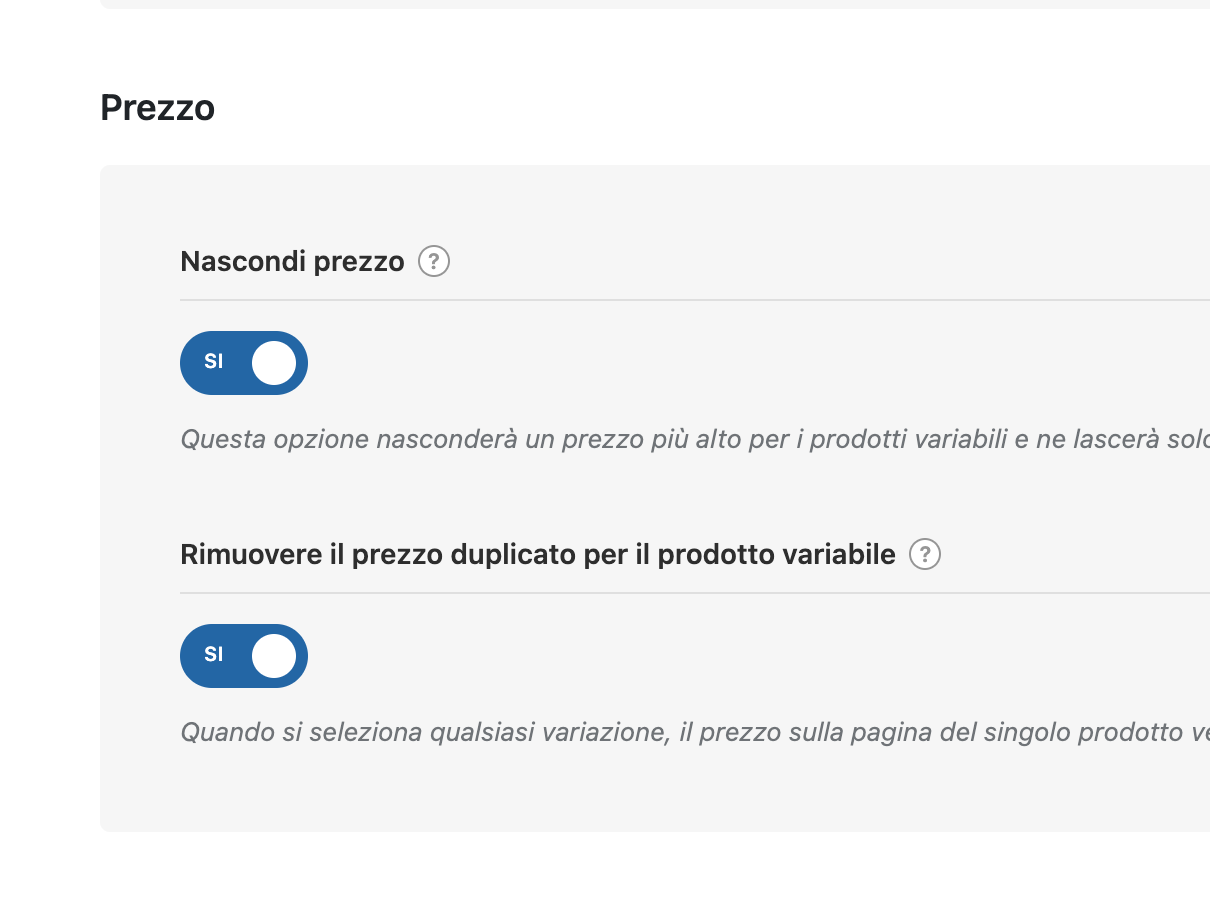Click the Prezzo section heading

pyautogui.click(x=158, y=108)
